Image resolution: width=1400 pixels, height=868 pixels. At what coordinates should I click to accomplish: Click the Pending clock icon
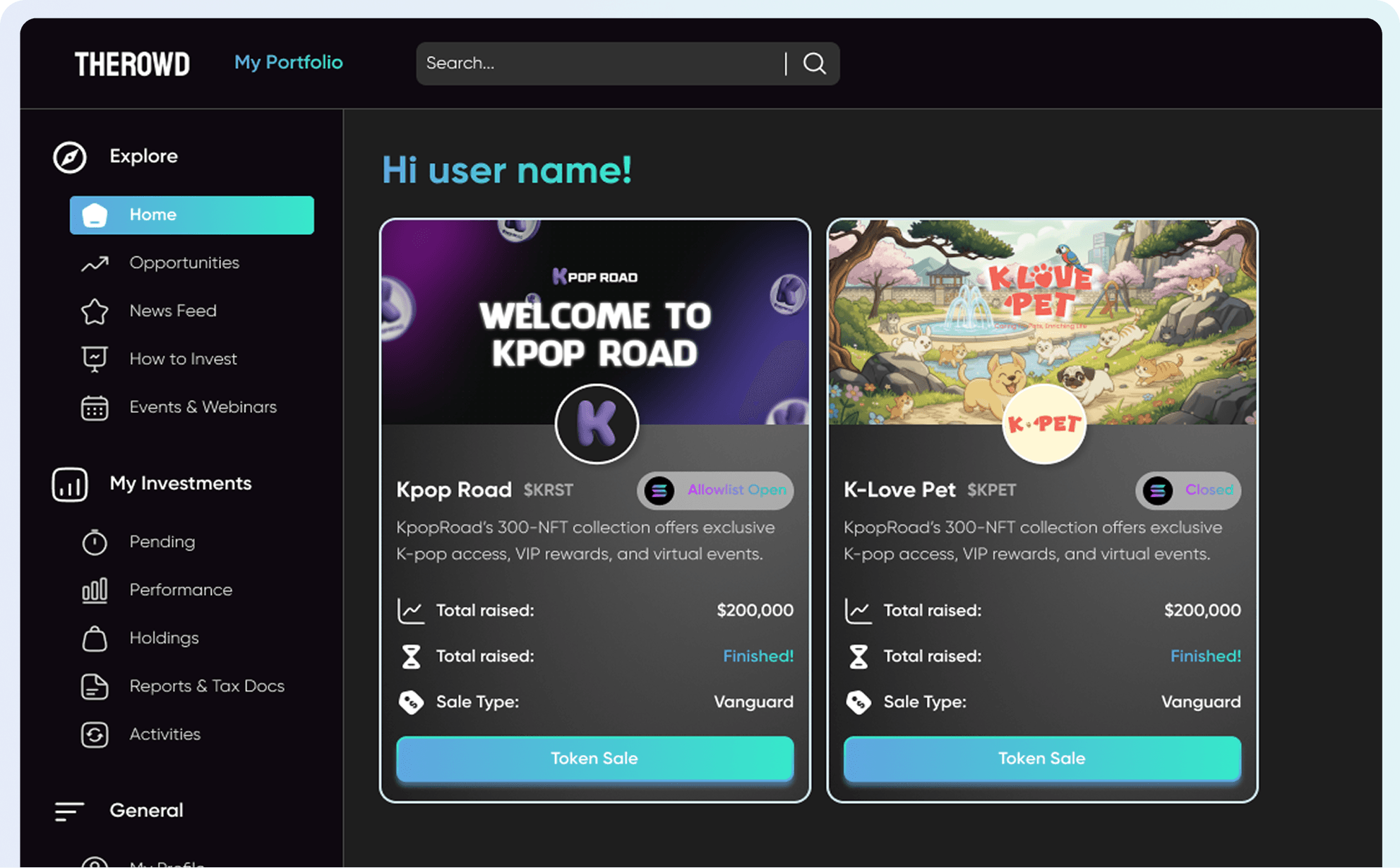tap(94, 542)
